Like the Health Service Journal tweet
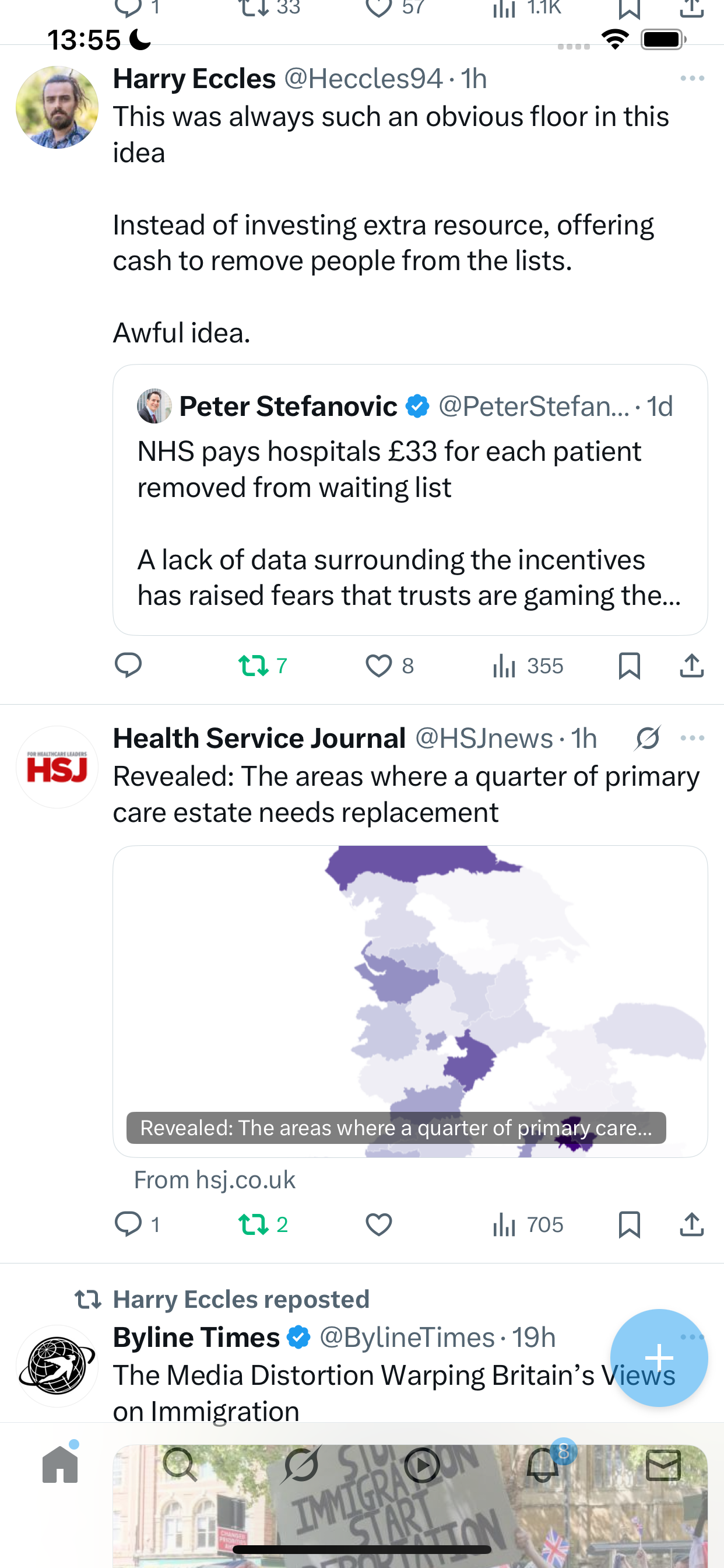Image resolution: width=724 pixels, height=1568 pixels. click(x=378, y=1224)
